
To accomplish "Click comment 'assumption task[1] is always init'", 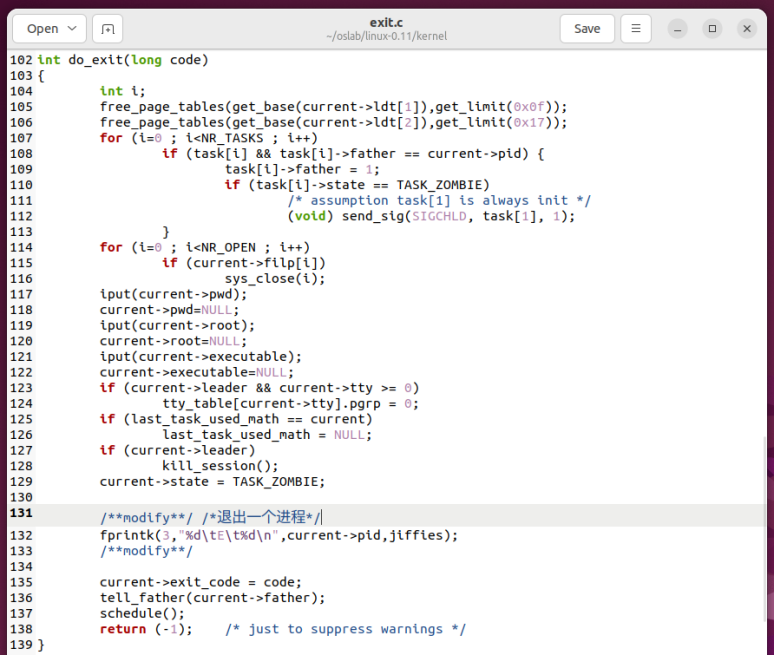I will point(439,201).
